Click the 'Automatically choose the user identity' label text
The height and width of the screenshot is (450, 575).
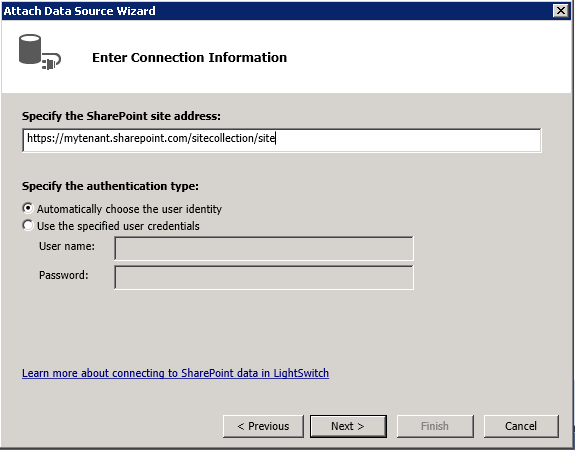pos(129,209)
